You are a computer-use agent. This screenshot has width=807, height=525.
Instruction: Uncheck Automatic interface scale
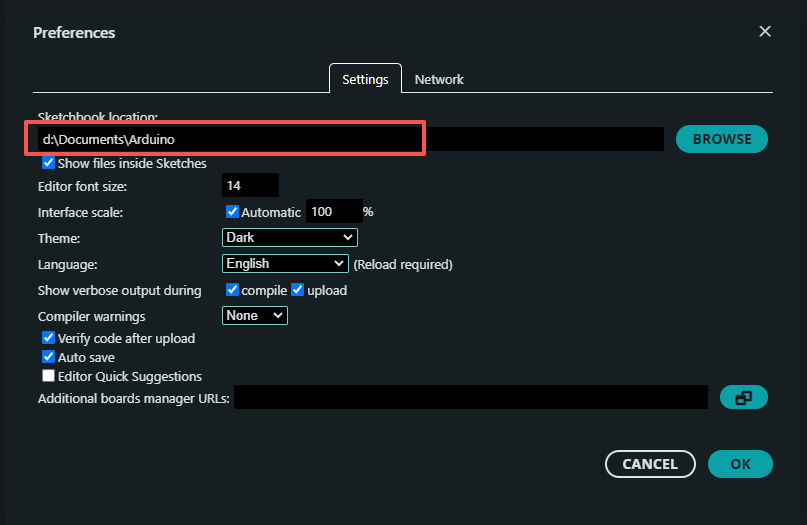click(232, 212)
